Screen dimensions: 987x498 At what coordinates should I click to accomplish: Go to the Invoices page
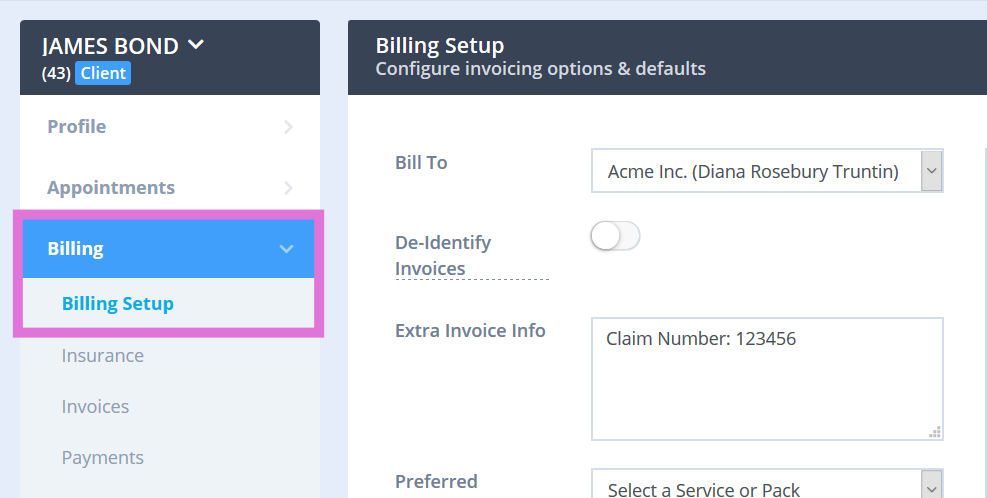click(95, 407)
